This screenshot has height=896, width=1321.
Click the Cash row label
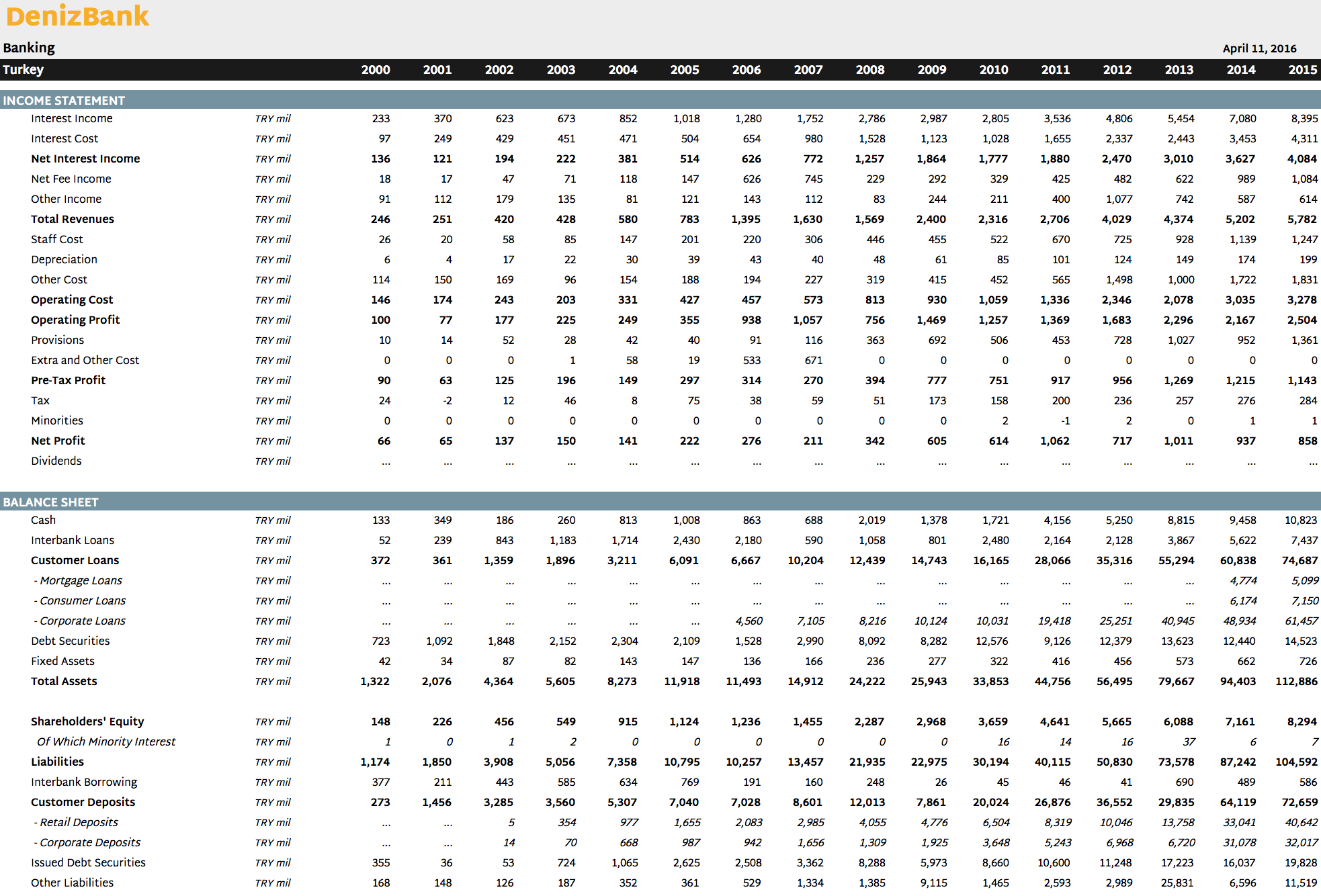(44, 520)
